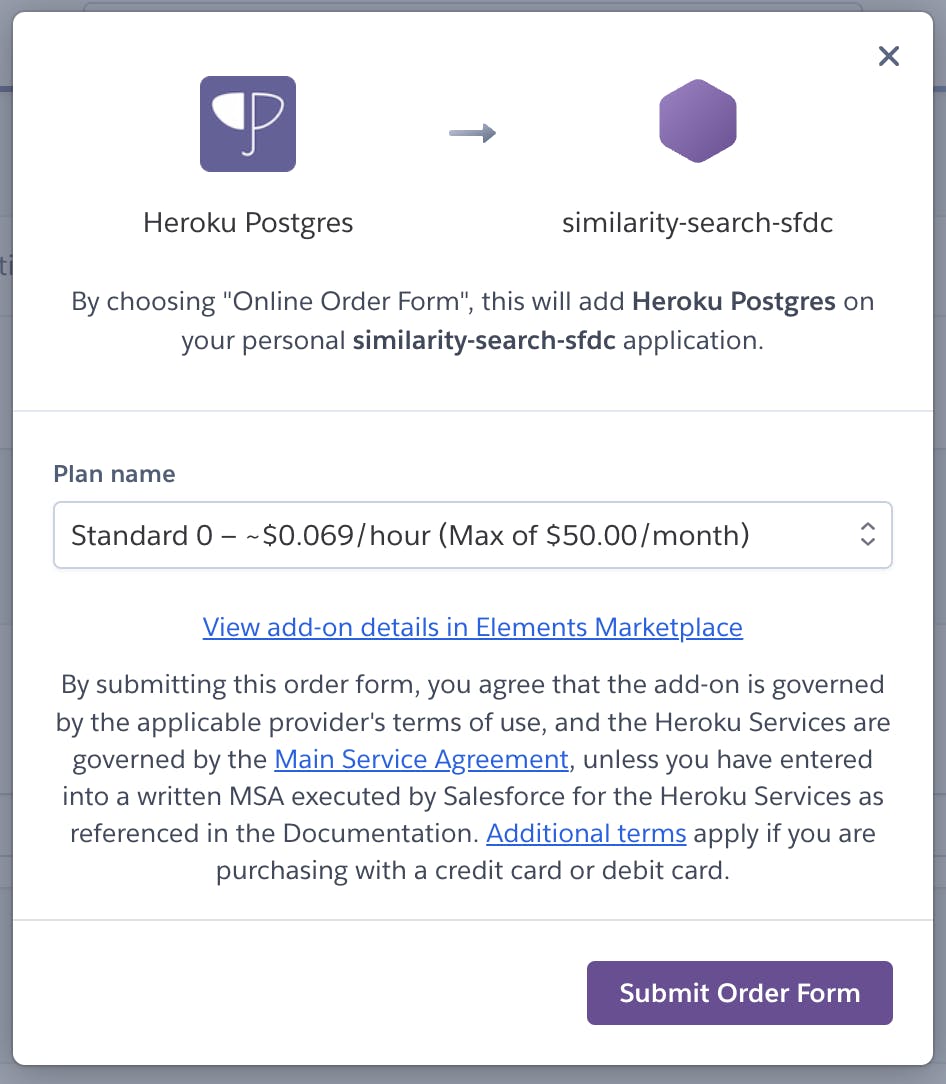Click bold Heroku Postgres in the description
This screenshot has width=946, height=1084.
click(734, 301)
